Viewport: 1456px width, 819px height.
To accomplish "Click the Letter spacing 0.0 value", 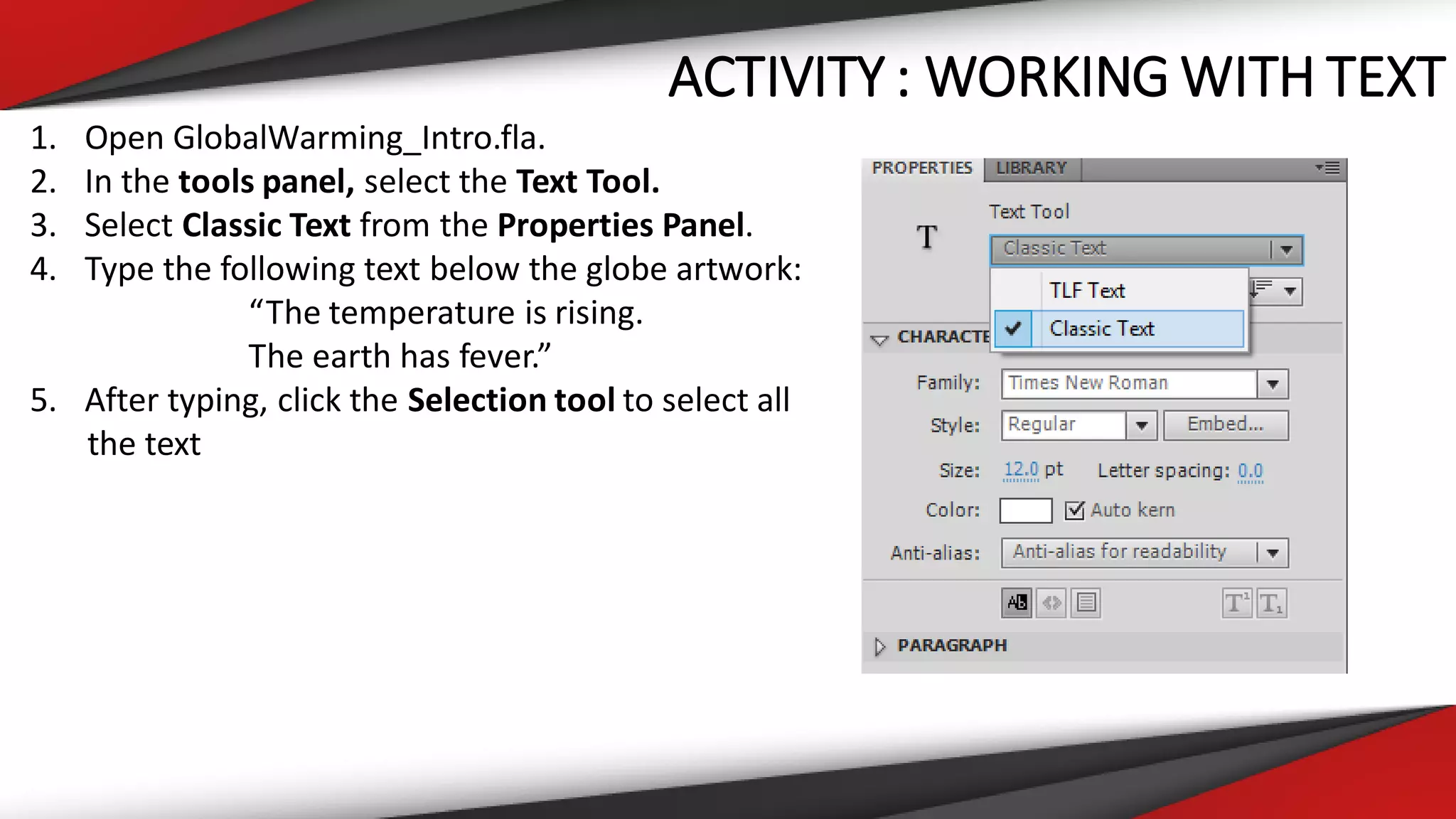I will point(1250,471).
